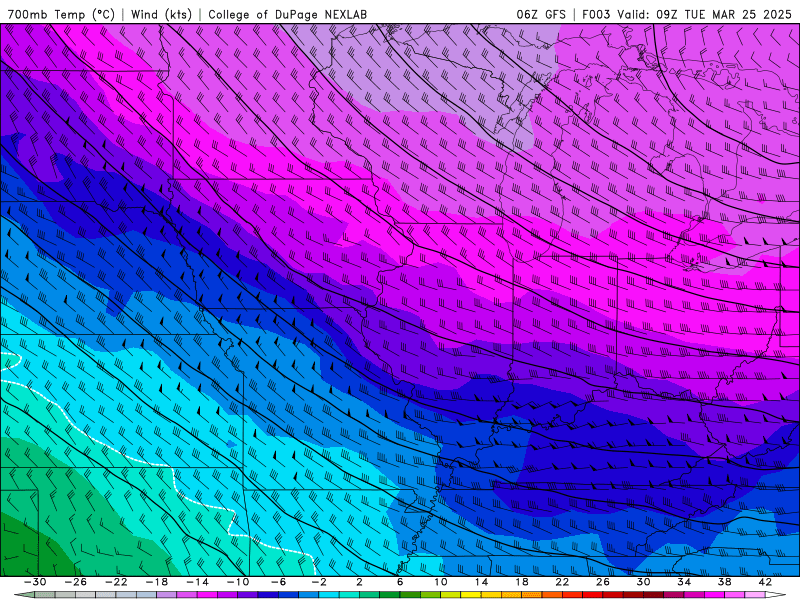
Task: Click the -30 color scale label
Action: pyautogui.click(x=35, y=582)
